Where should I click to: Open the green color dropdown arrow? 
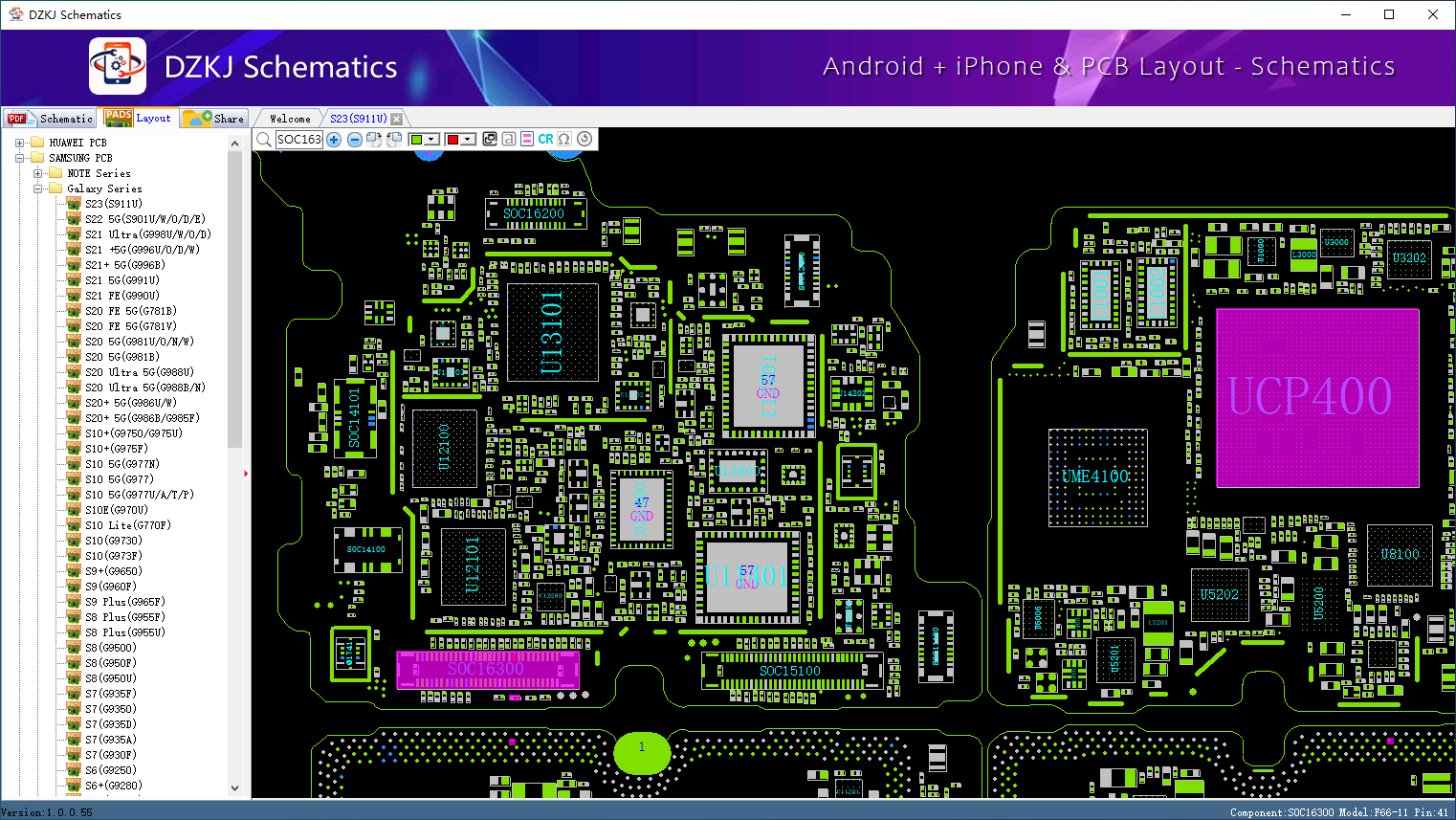click(431, 140)
